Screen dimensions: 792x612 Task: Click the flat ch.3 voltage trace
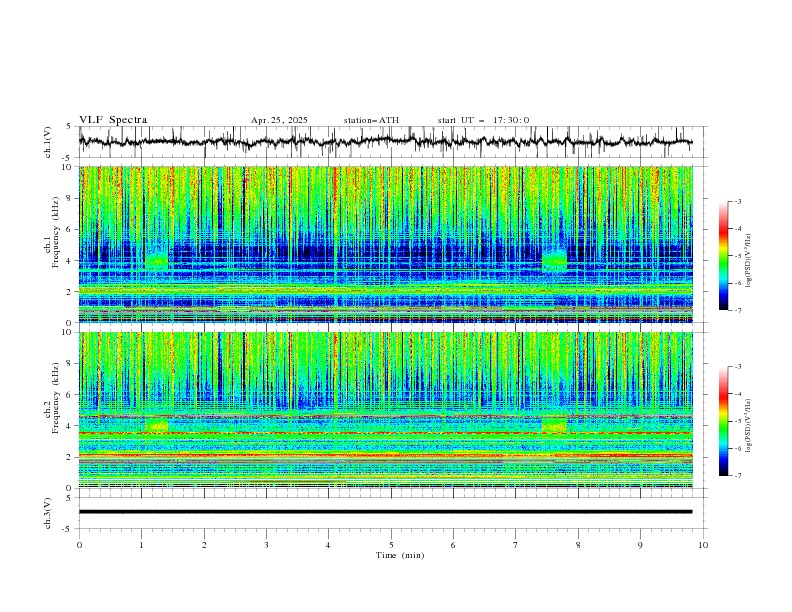point(385,512)
